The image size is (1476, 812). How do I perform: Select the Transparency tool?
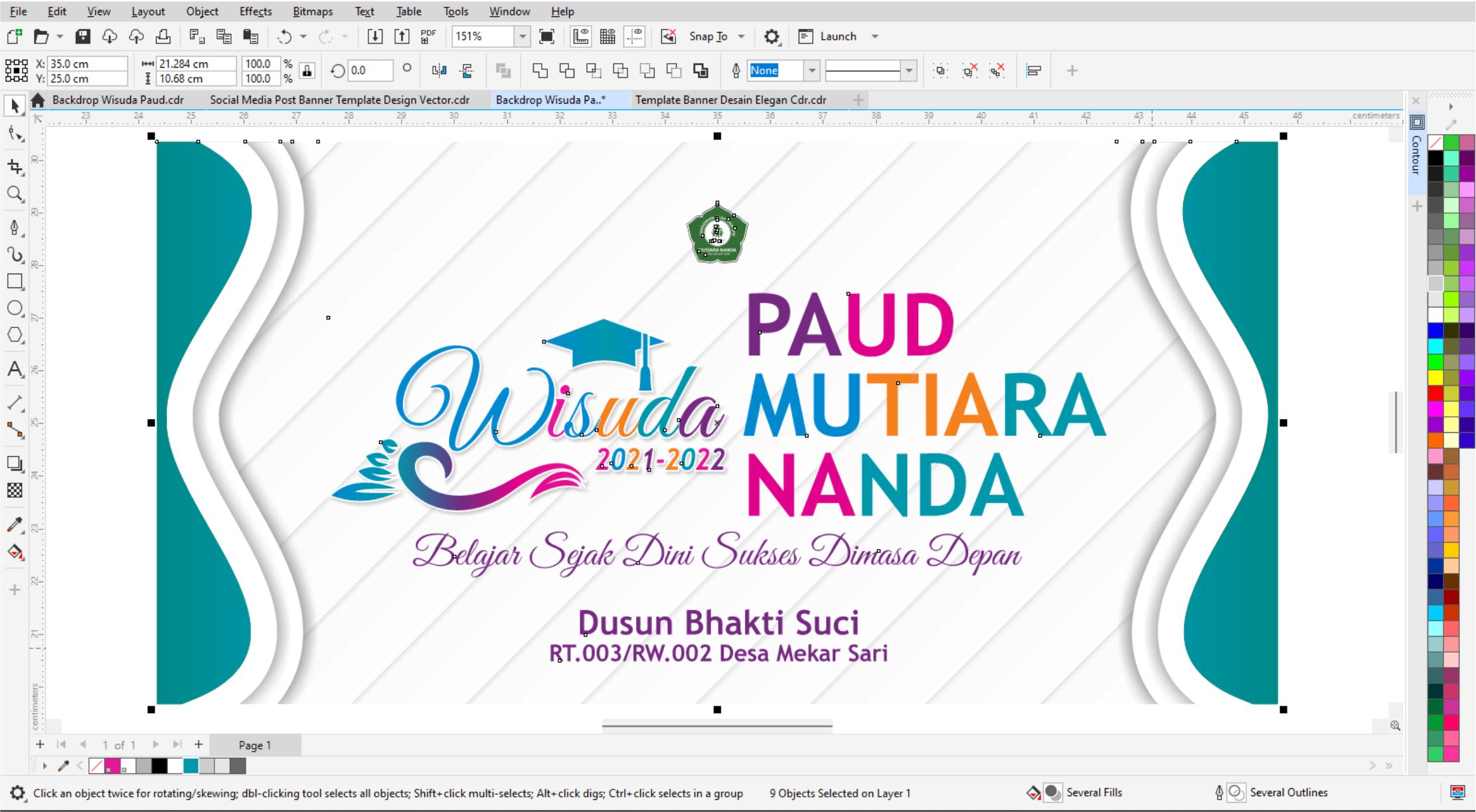(x=15, y=491)
